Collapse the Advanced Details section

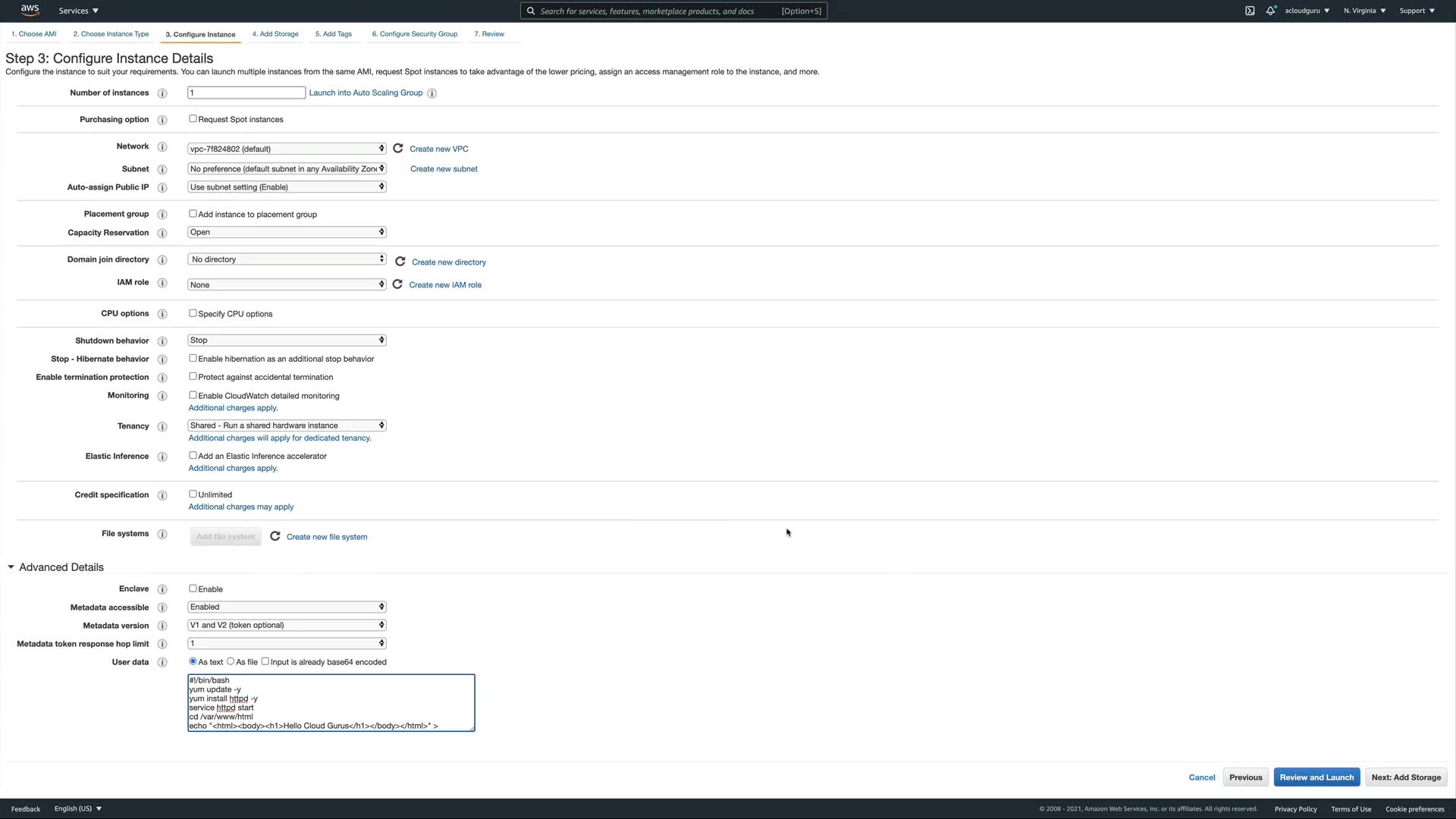[x=11, y=567]
